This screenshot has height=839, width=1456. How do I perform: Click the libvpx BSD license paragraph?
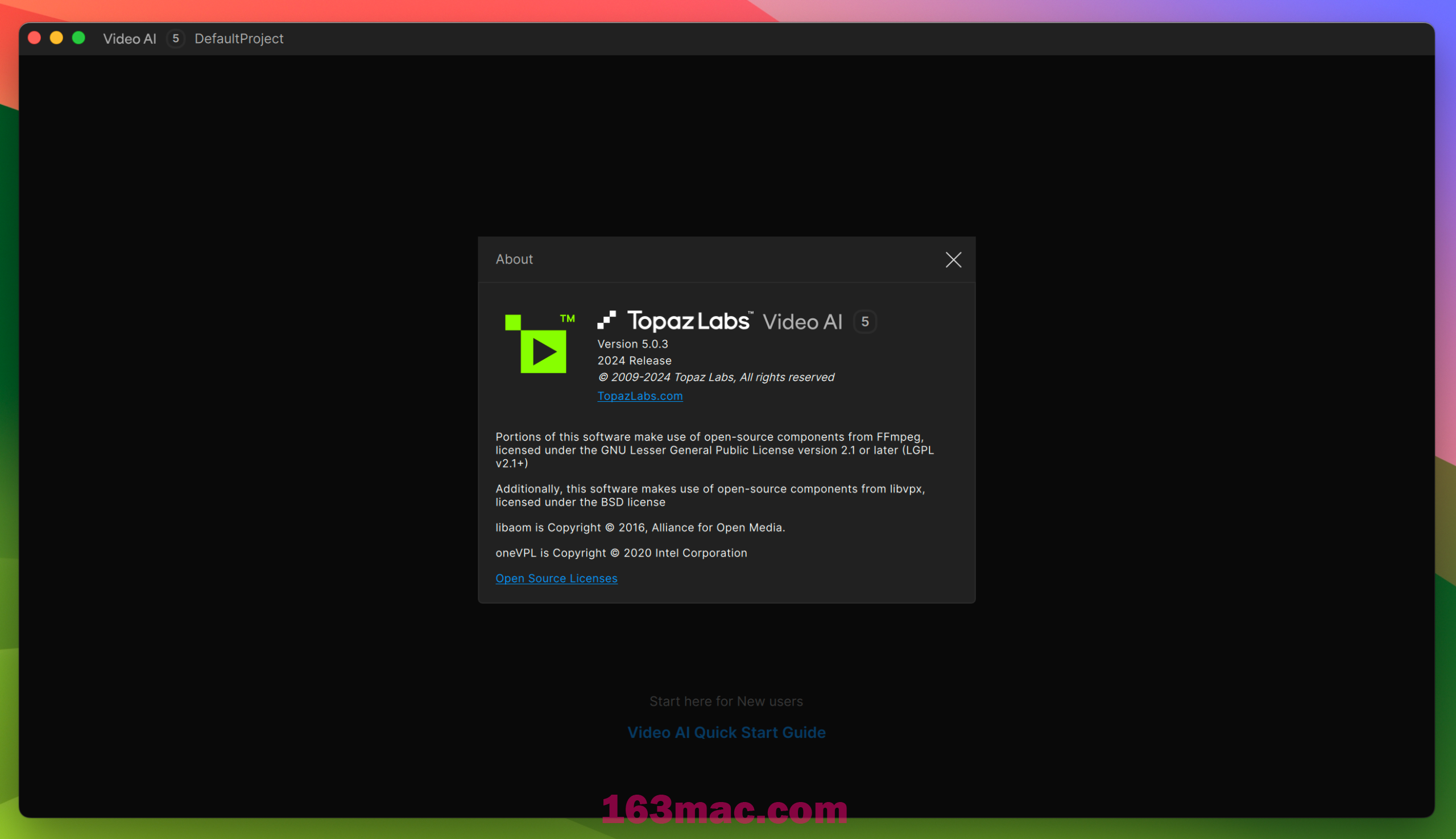[710, 496]
